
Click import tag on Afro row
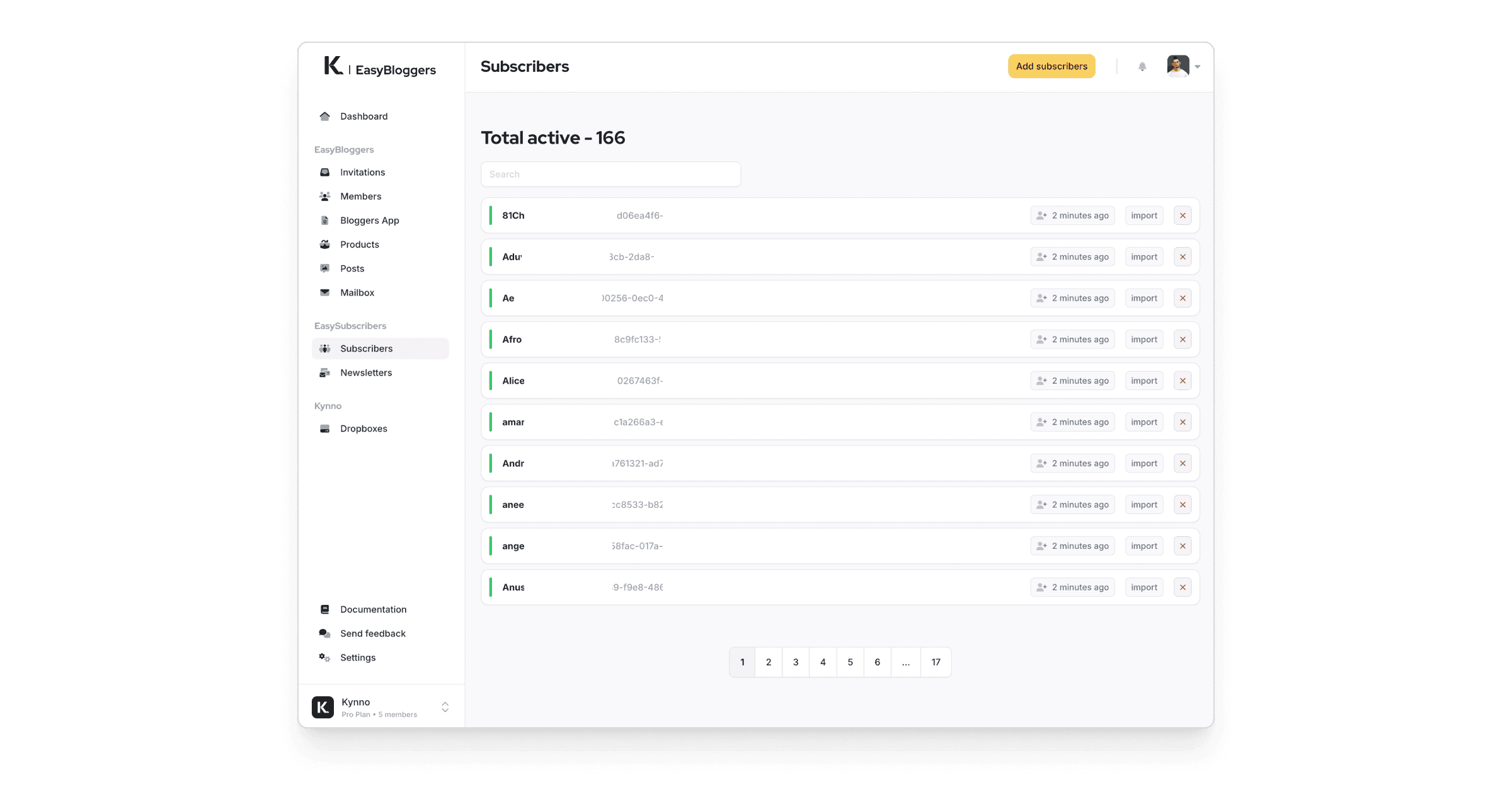(x=1143, y=340)
